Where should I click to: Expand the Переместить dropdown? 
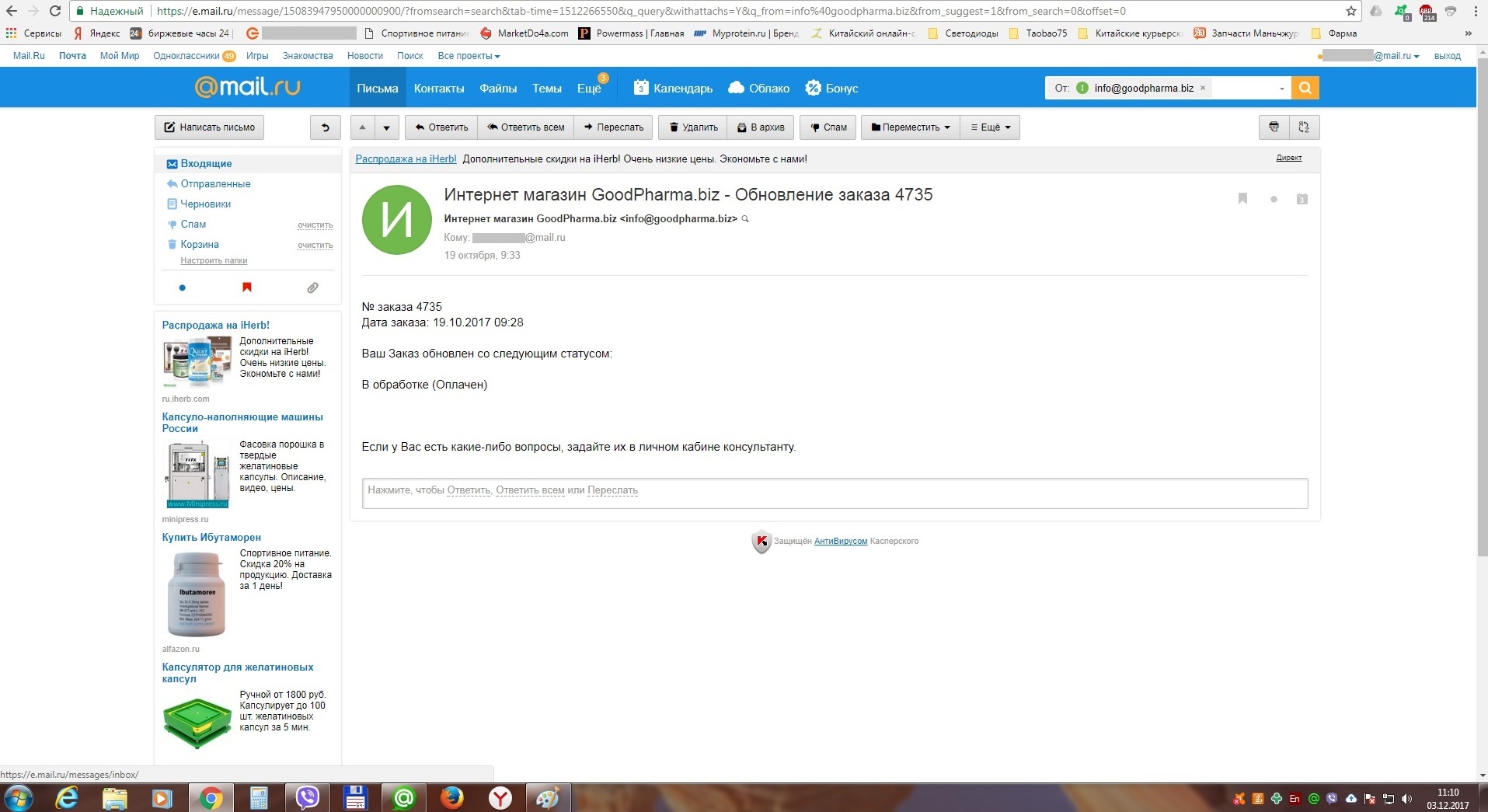[910, 127]
